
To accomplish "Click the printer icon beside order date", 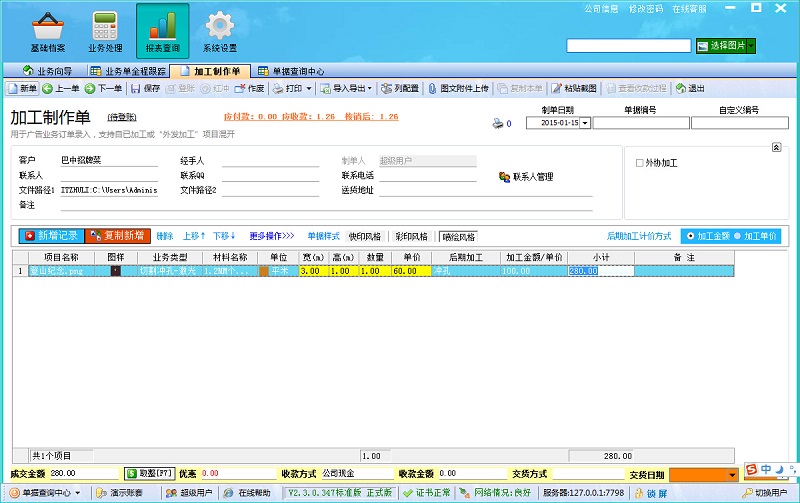I will pyautogui.click(x=497, y=124).
